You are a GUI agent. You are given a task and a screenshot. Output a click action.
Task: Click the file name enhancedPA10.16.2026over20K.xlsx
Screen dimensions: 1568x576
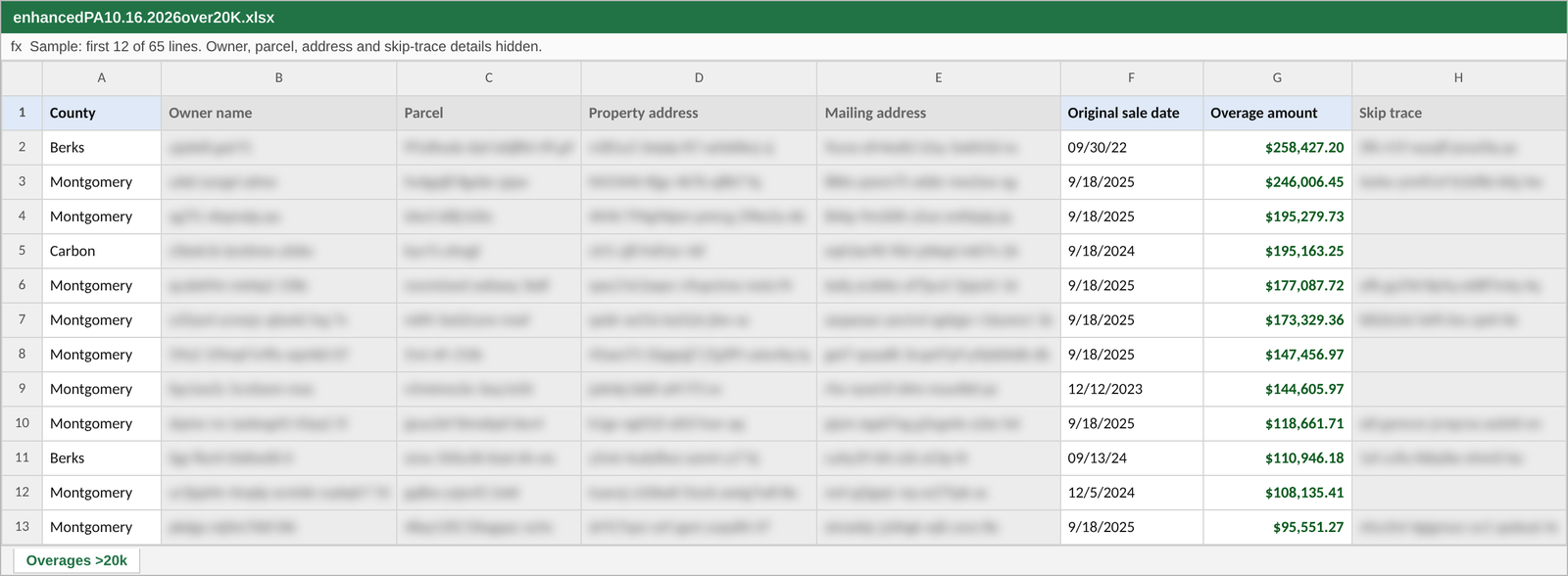143,18
